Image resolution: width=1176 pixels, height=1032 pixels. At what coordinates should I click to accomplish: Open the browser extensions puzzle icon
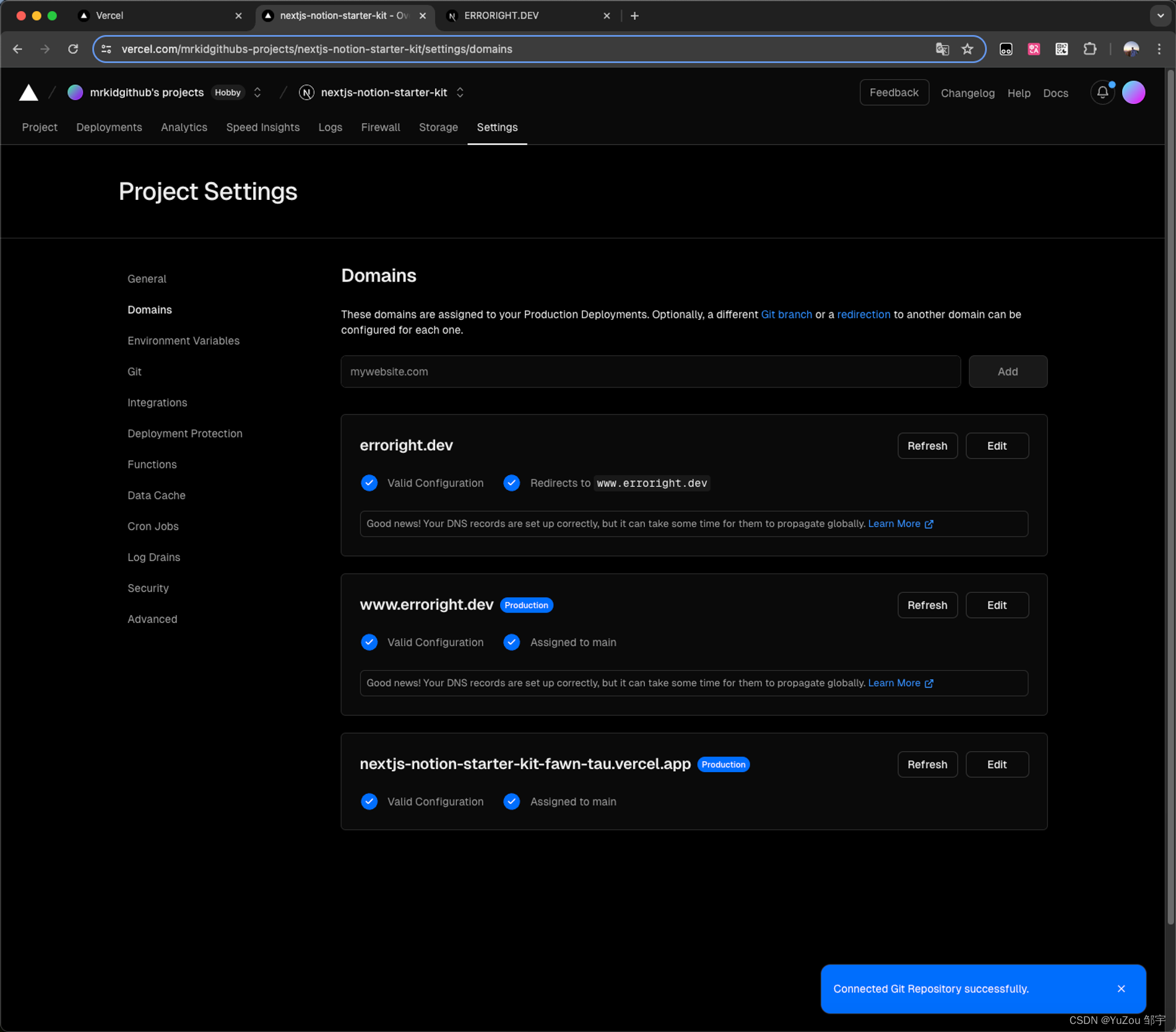tap(1089, 49)
